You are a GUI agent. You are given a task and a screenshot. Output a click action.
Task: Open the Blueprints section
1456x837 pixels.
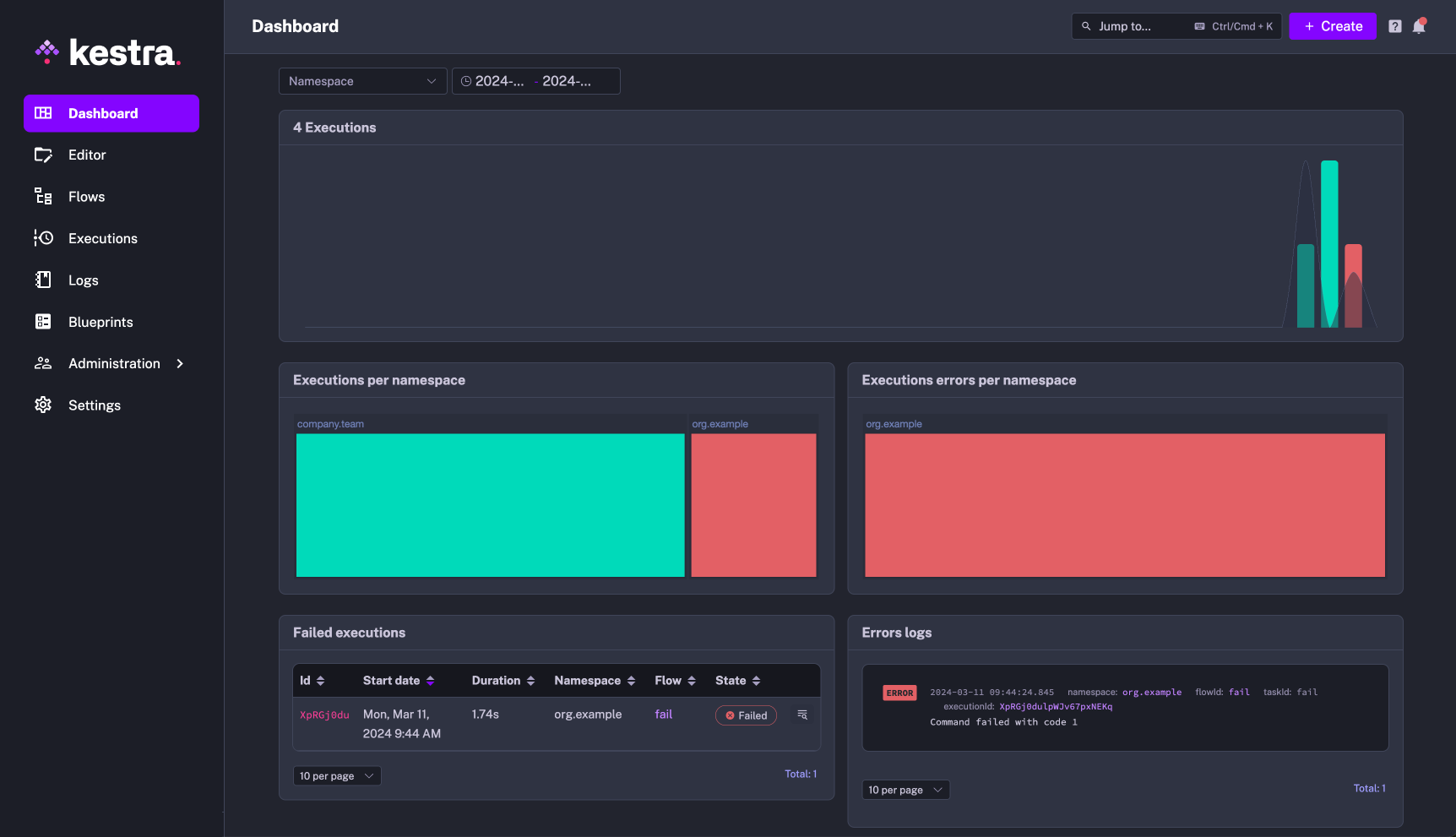click(100, 322)
